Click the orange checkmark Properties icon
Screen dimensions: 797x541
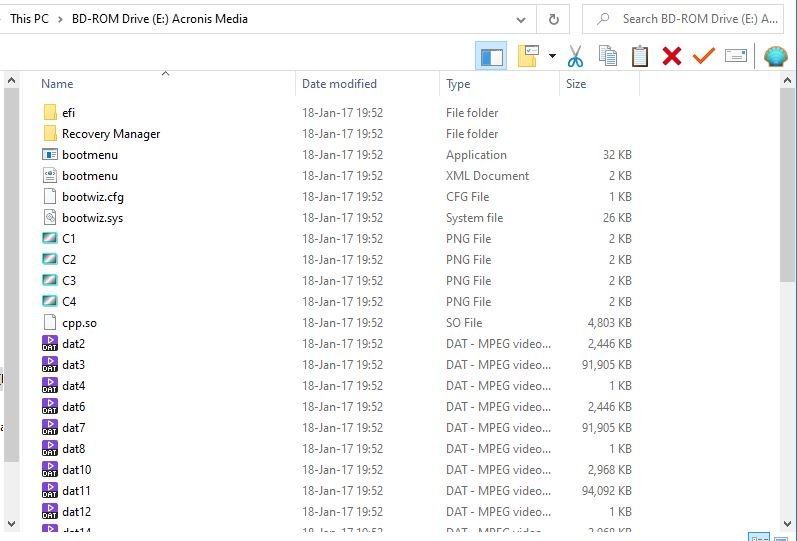pyautogui.click(x=703, y=56)
